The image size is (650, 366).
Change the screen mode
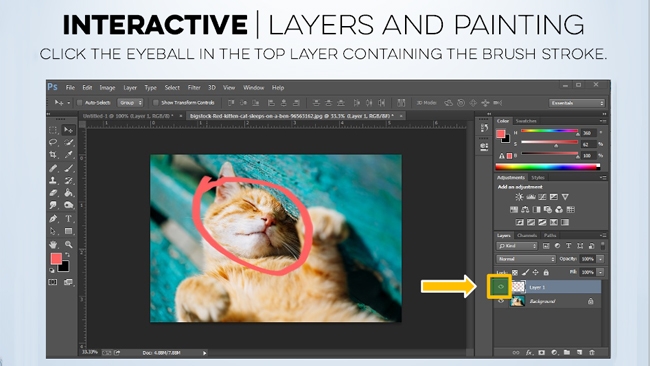(68, 282)
